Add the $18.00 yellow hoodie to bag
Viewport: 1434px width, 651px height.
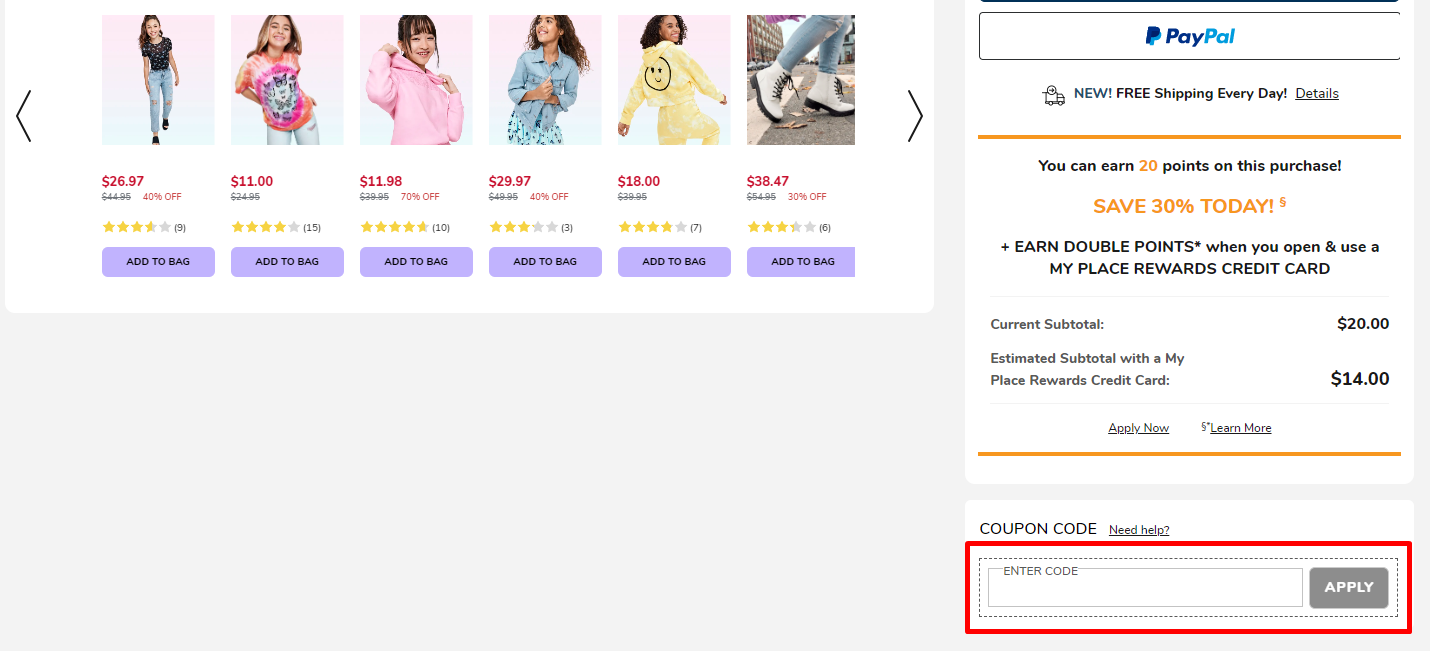(x=674, y=262)
